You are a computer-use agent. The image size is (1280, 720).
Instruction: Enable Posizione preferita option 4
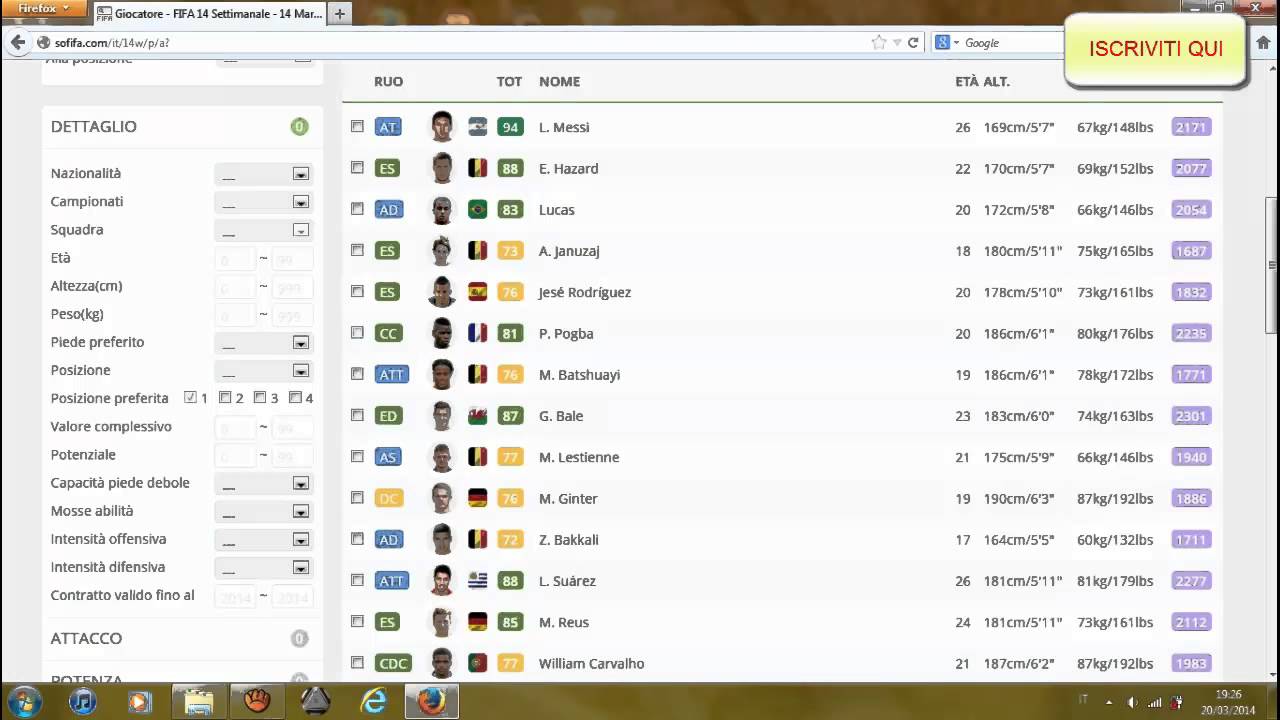(295, 397)
